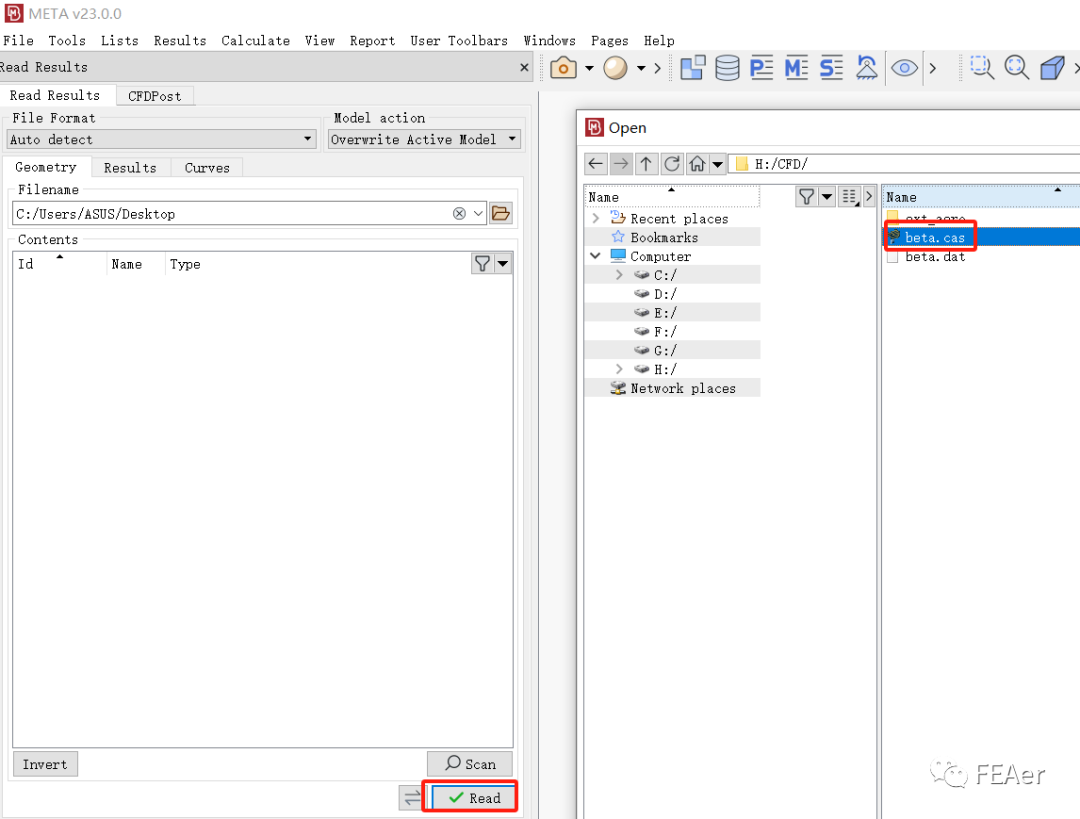The height and width of the screenshot is (819, 1080).
Task: Refresh the file list in Open dialog
Action: click(x=672, y=164)
